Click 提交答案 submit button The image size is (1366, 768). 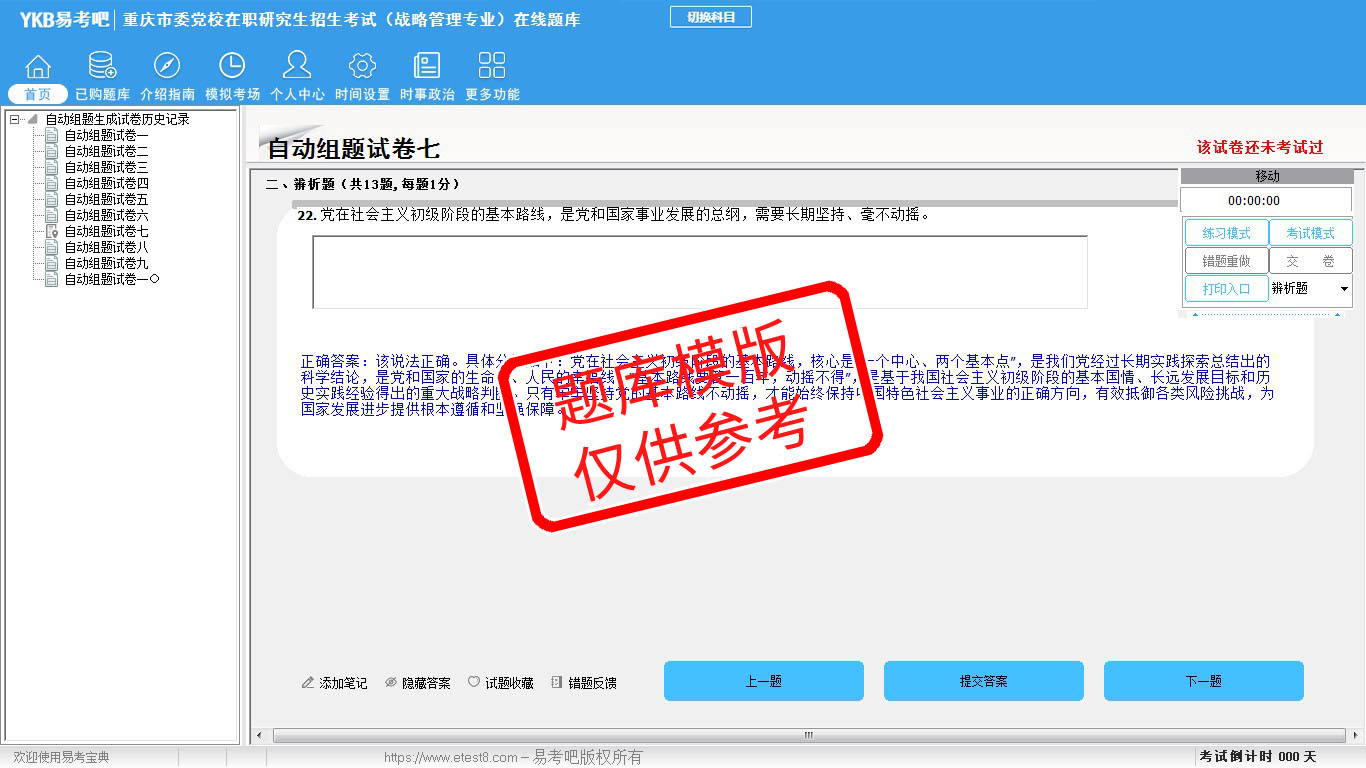point(983,681)
